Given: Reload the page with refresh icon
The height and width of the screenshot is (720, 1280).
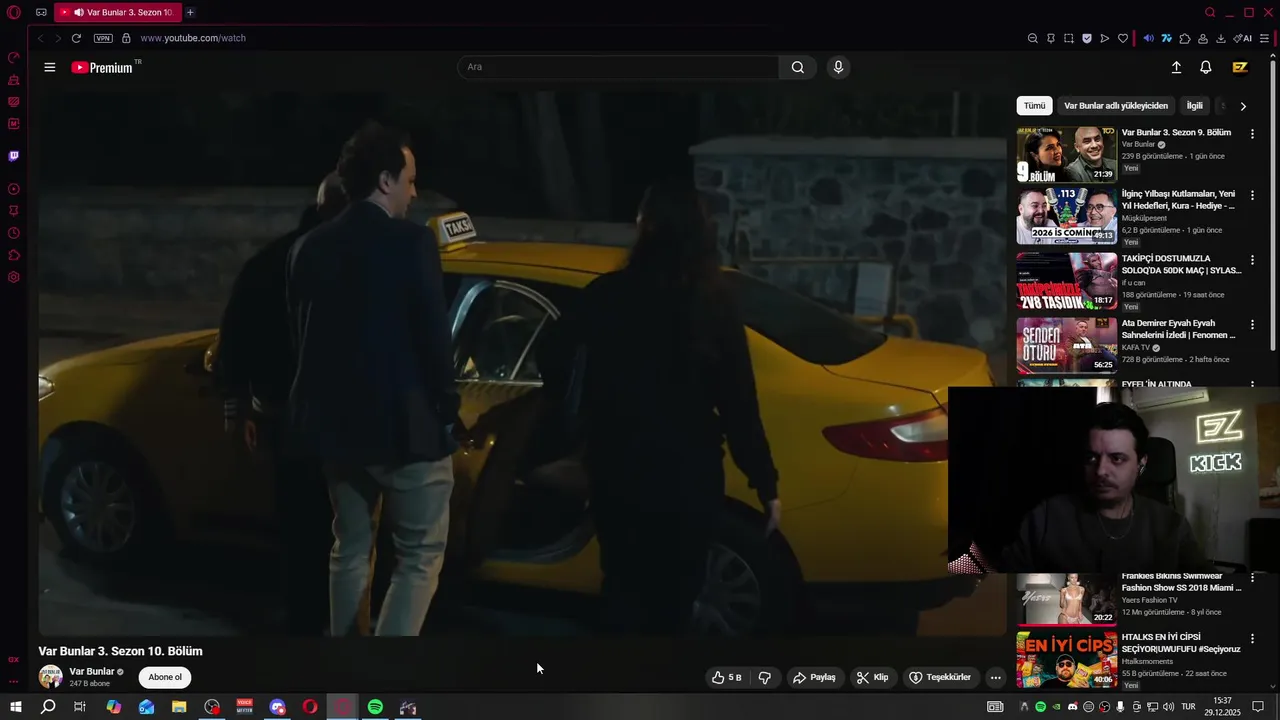Looking at the screenshot, I should point(76,38).
